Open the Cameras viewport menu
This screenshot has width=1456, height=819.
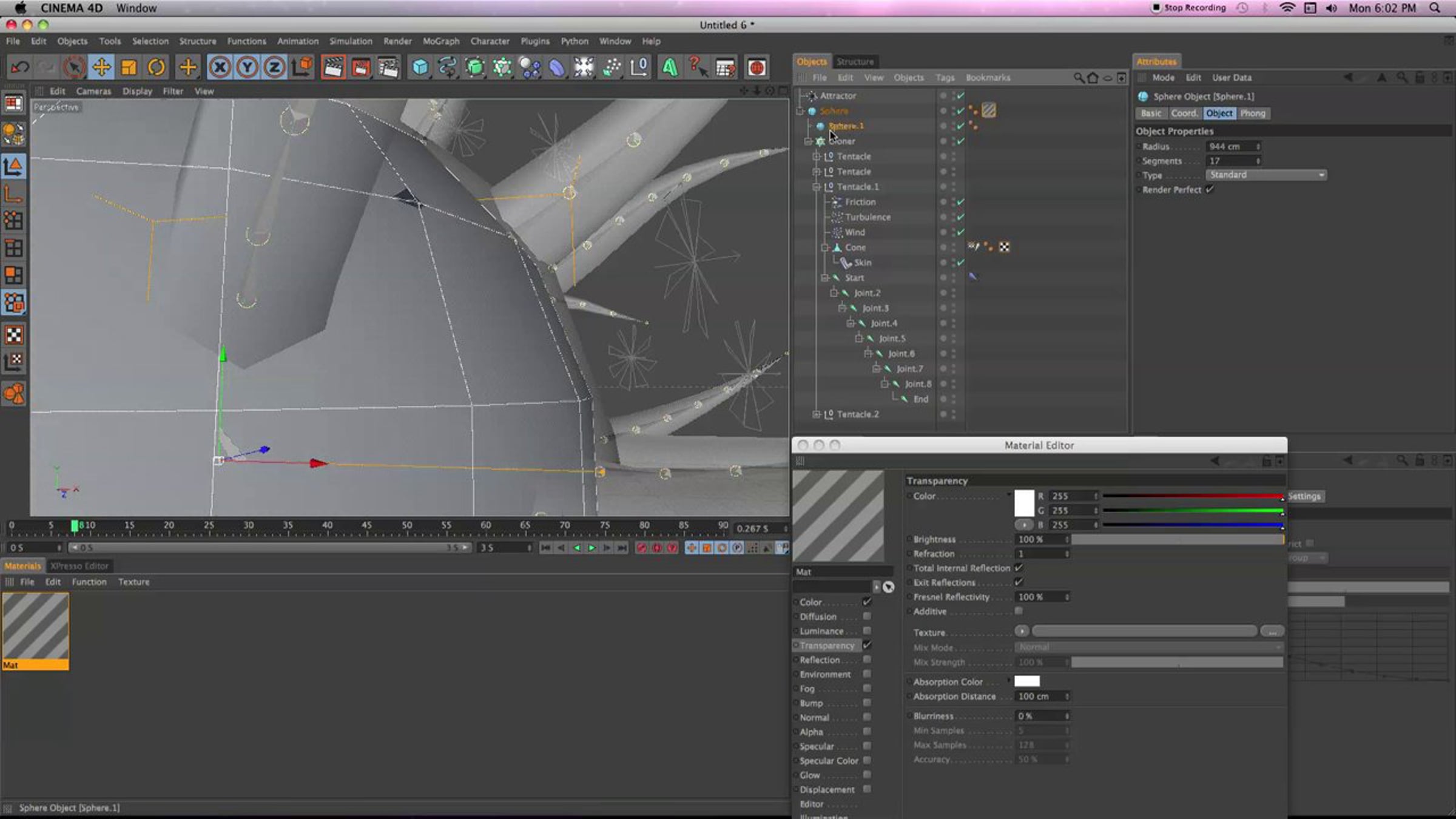[93, 91]
